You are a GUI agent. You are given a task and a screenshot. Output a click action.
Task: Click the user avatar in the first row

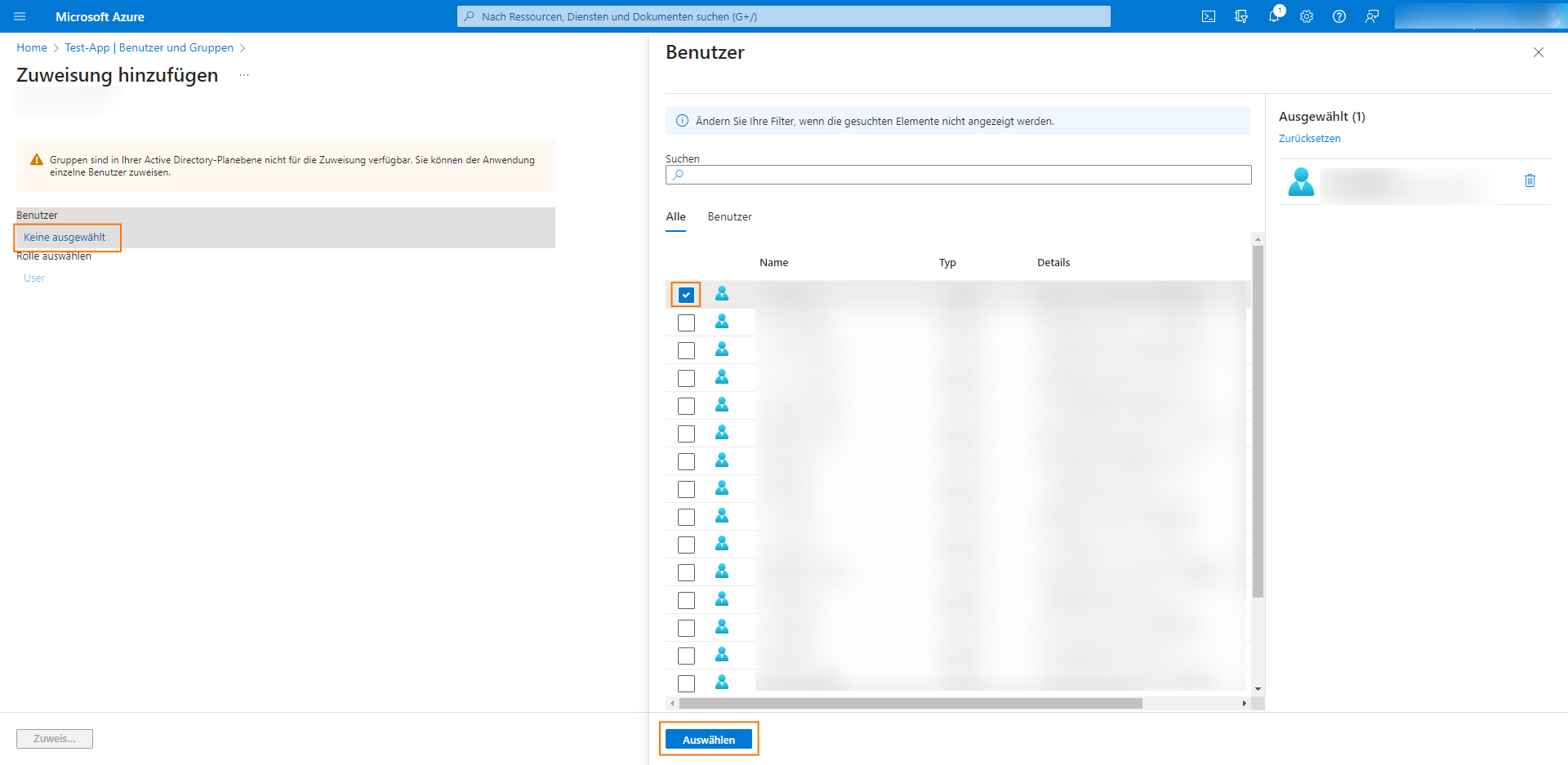pos(722,293)
